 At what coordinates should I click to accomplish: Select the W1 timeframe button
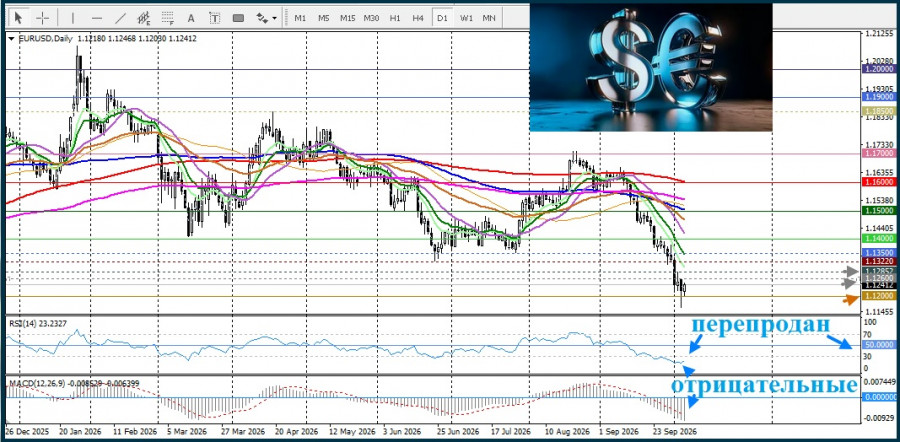466,18
